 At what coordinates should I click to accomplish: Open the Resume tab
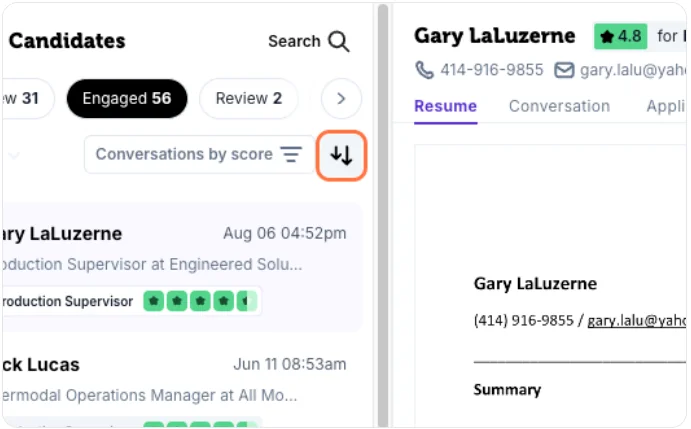point(446,106)
